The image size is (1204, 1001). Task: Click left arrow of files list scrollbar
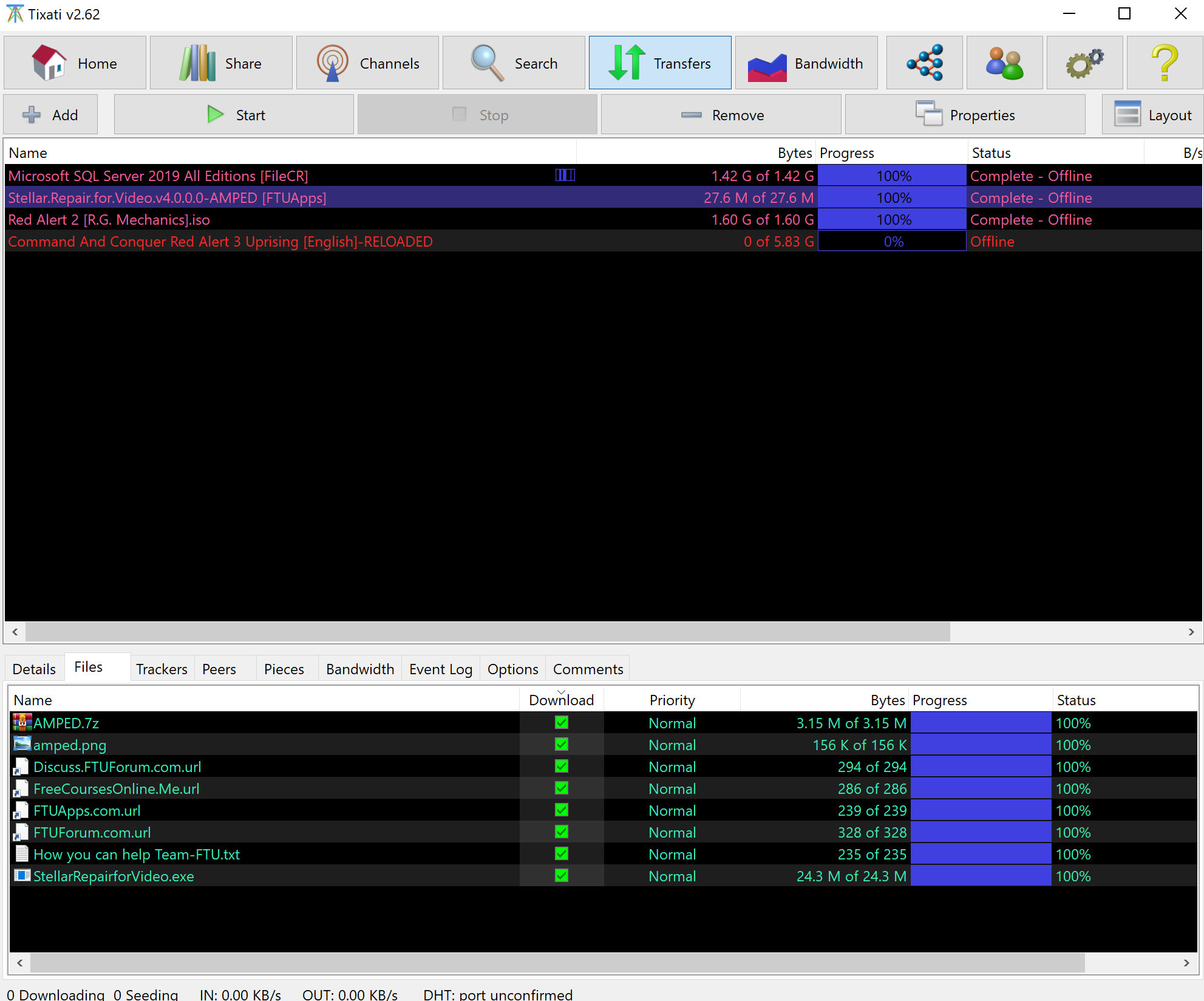(x=20, y=963)
